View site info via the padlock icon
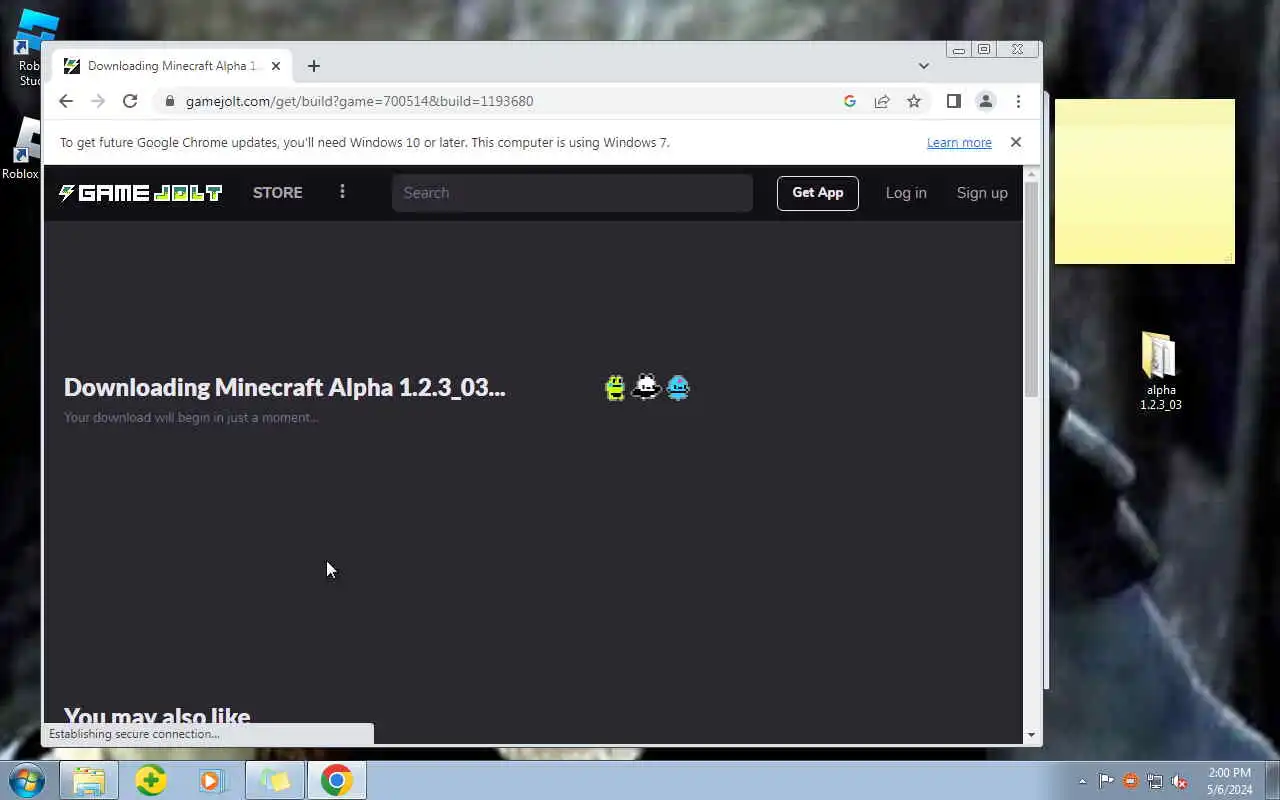1280x800 pixels. point(169,101)
